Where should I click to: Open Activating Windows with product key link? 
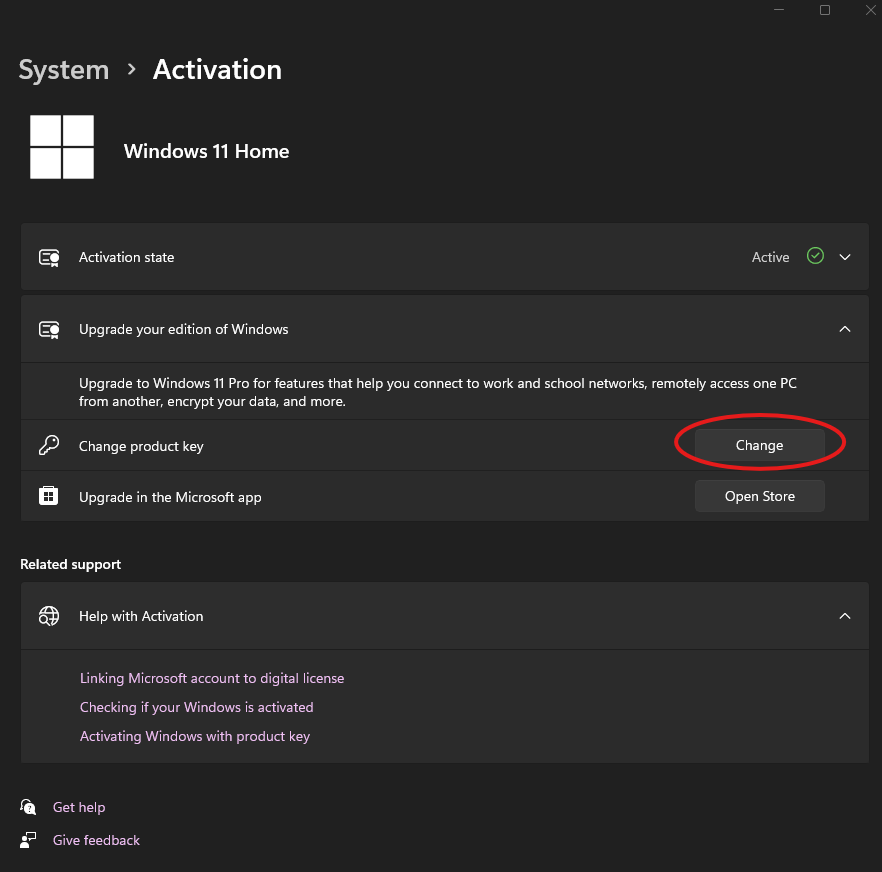point(195,736)
